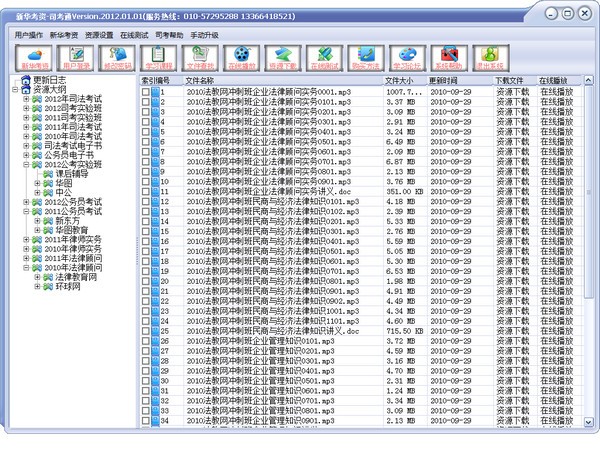The image size is (600, 461).
Task: Open the 用户操作 menu
Action: click(30, 33)
